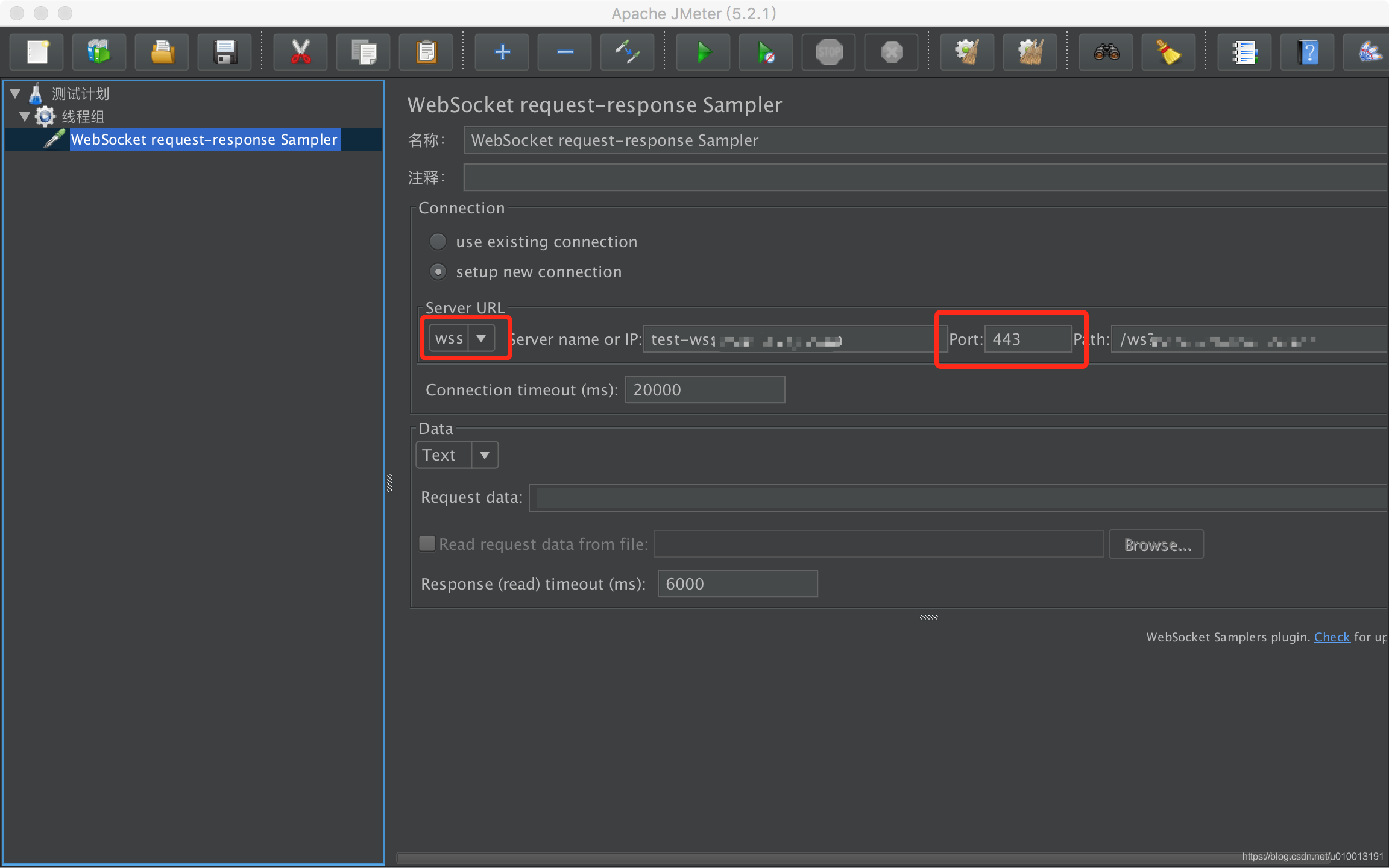Click the Browse... button
Viewport: 1389px width, 868px height.
(1156, 544)
